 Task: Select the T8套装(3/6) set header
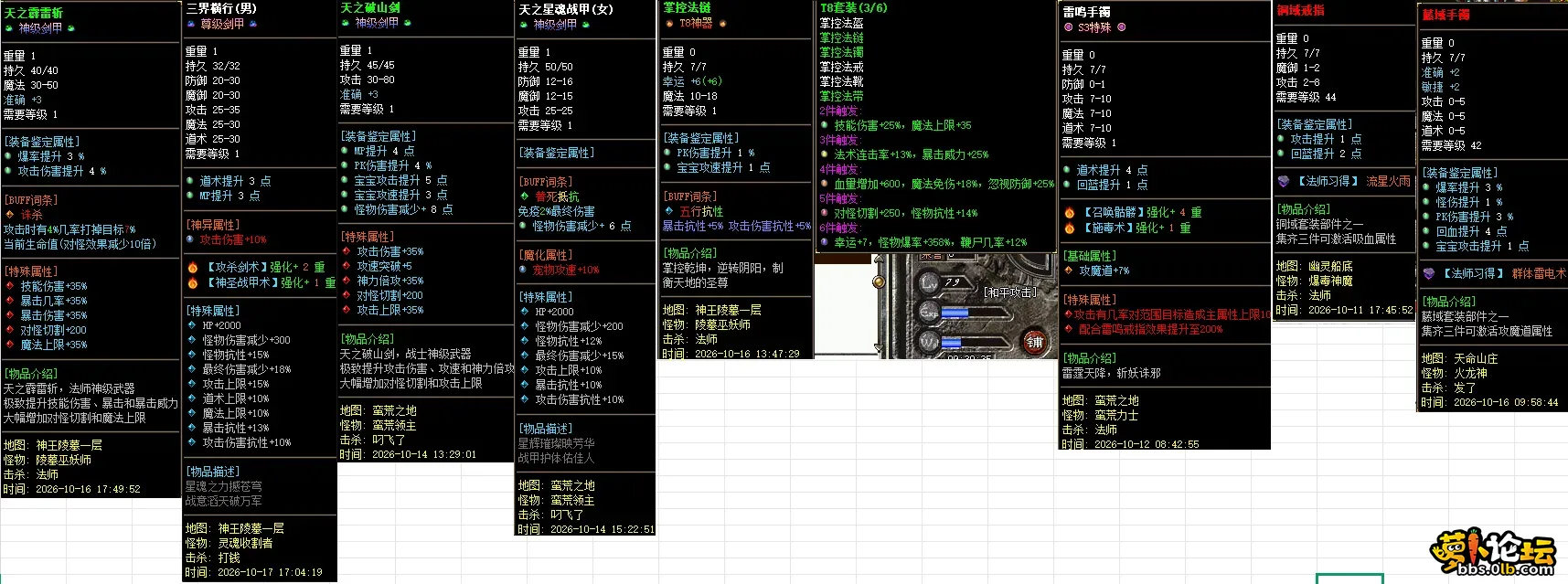[854, 7]
